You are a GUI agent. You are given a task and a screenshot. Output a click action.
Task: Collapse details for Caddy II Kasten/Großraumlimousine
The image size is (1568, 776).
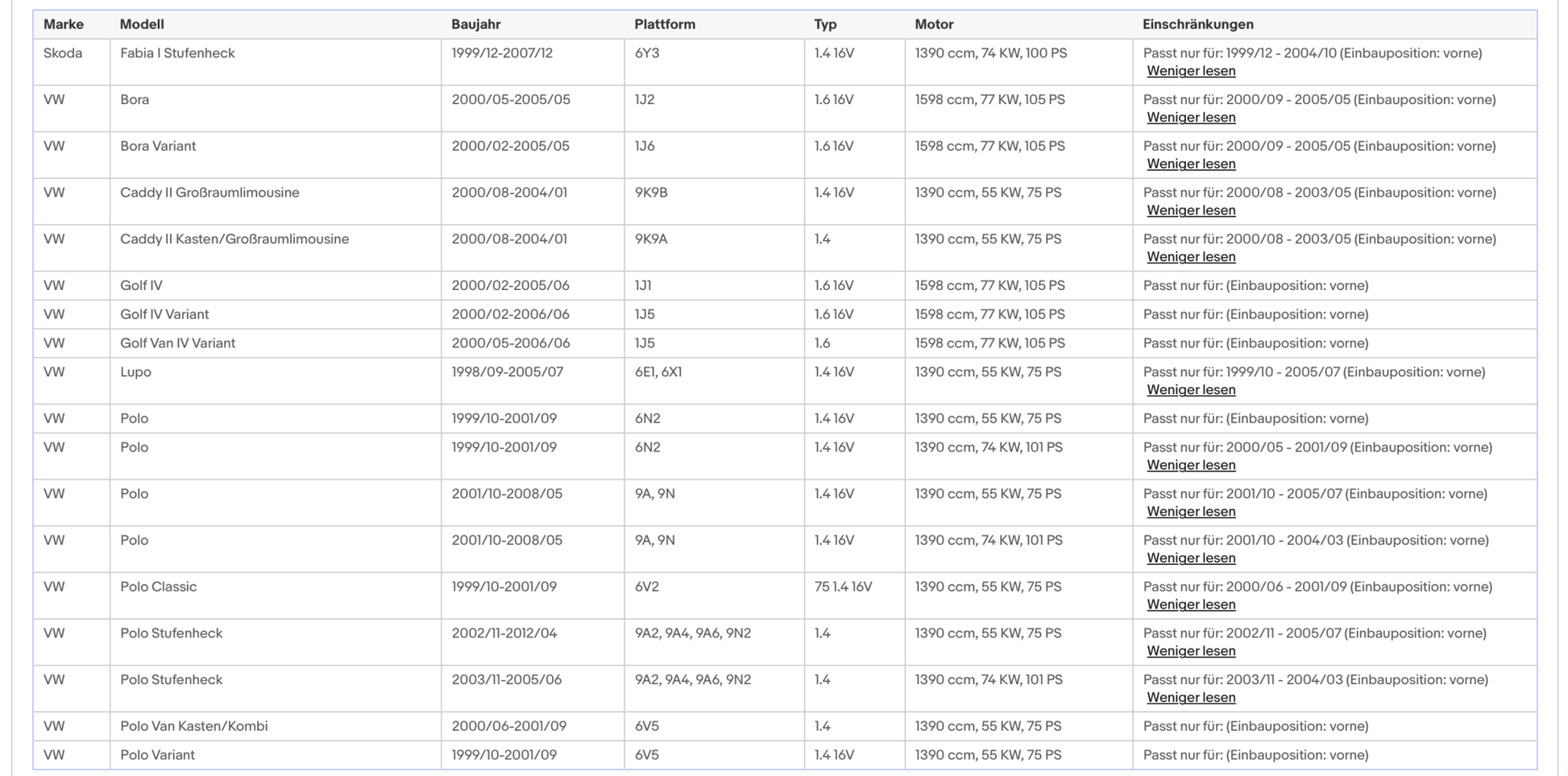(1190, 257)
